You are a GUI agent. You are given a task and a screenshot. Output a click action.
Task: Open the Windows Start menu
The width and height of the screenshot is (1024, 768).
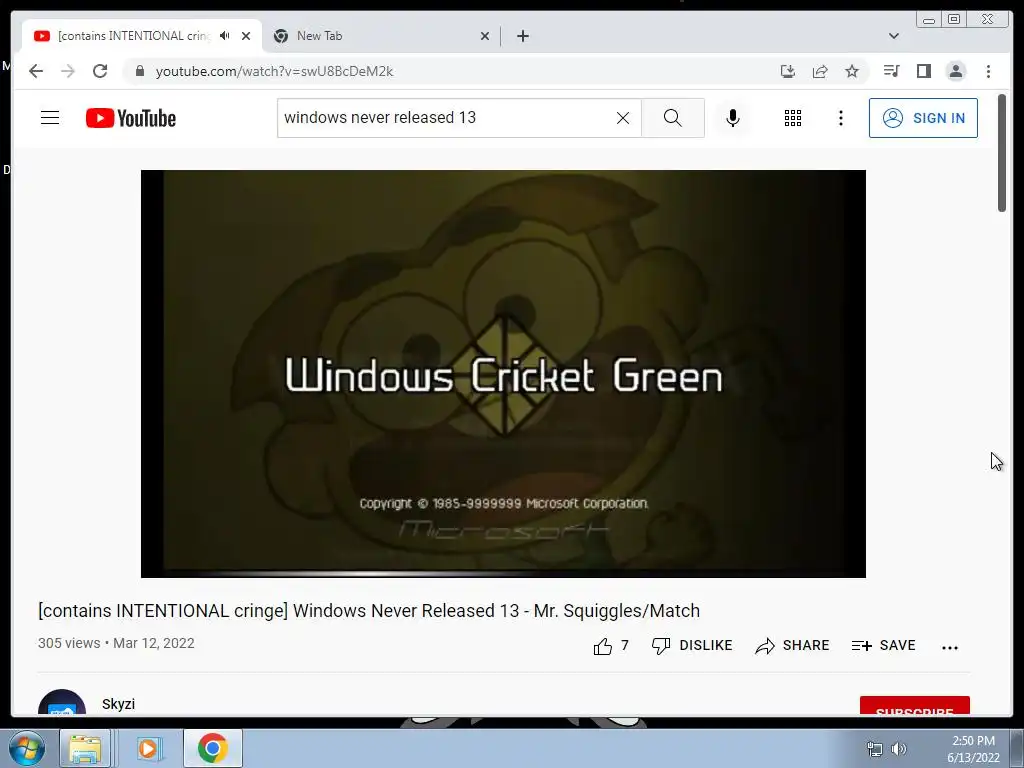[x=26, y=748]
